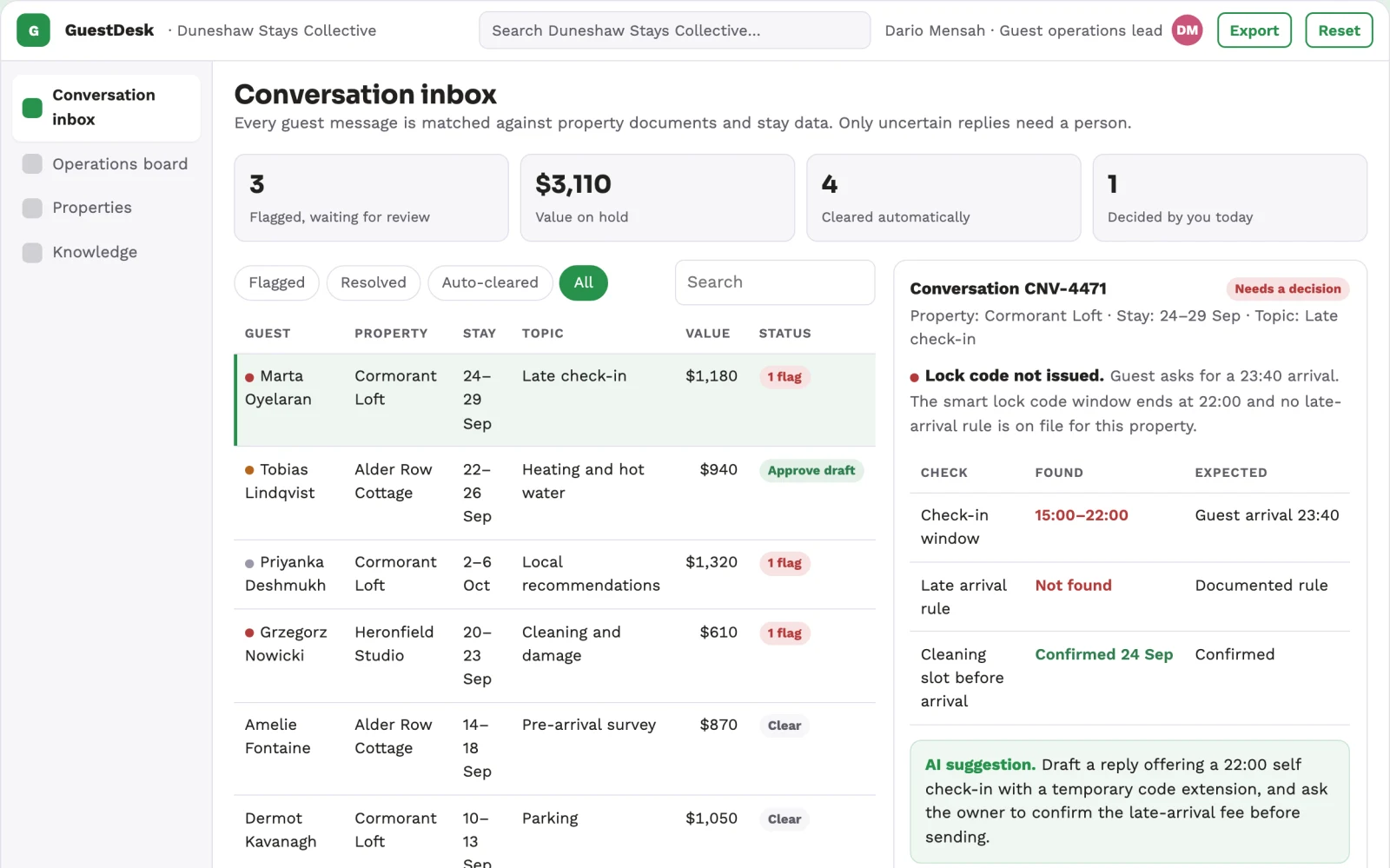Image resolution: width=1390 pixels, height=868 pixels.
Task: Switch to the Auto-cleared filter
Action: click(490, 282)
